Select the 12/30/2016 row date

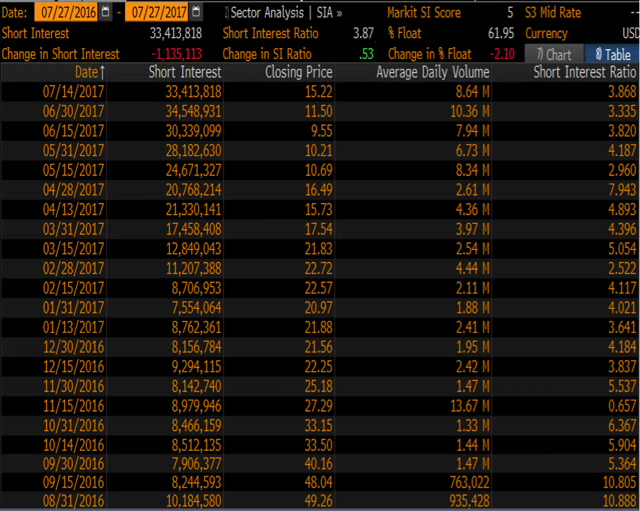(x=73, y=347)
